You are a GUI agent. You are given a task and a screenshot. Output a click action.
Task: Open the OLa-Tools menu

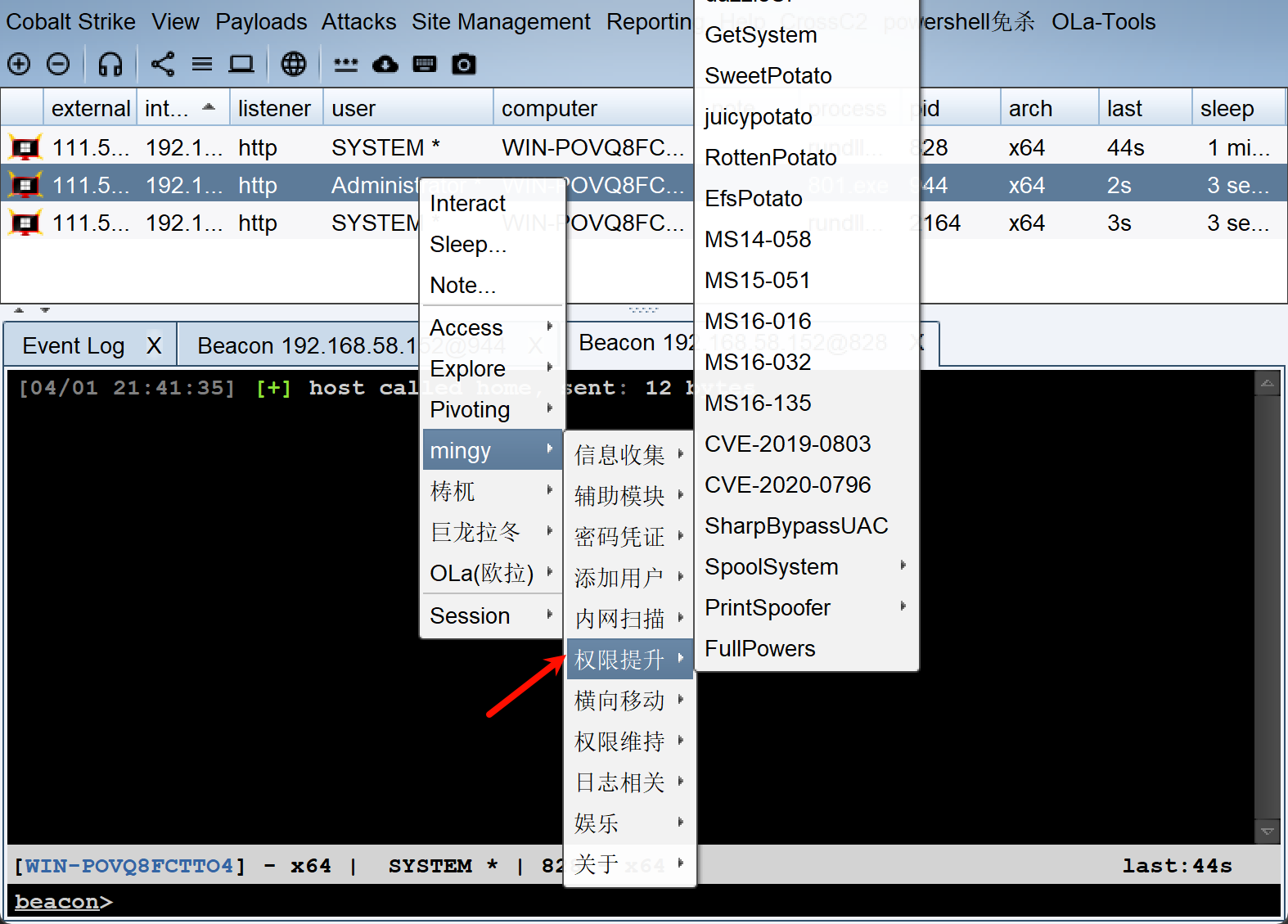[x=1103, y=21]
